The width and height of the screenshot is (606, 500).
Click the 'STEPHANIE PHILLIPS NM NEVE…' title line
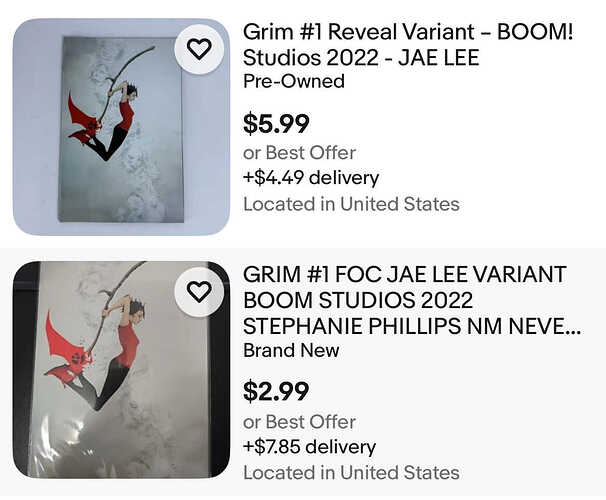[411, 326]
